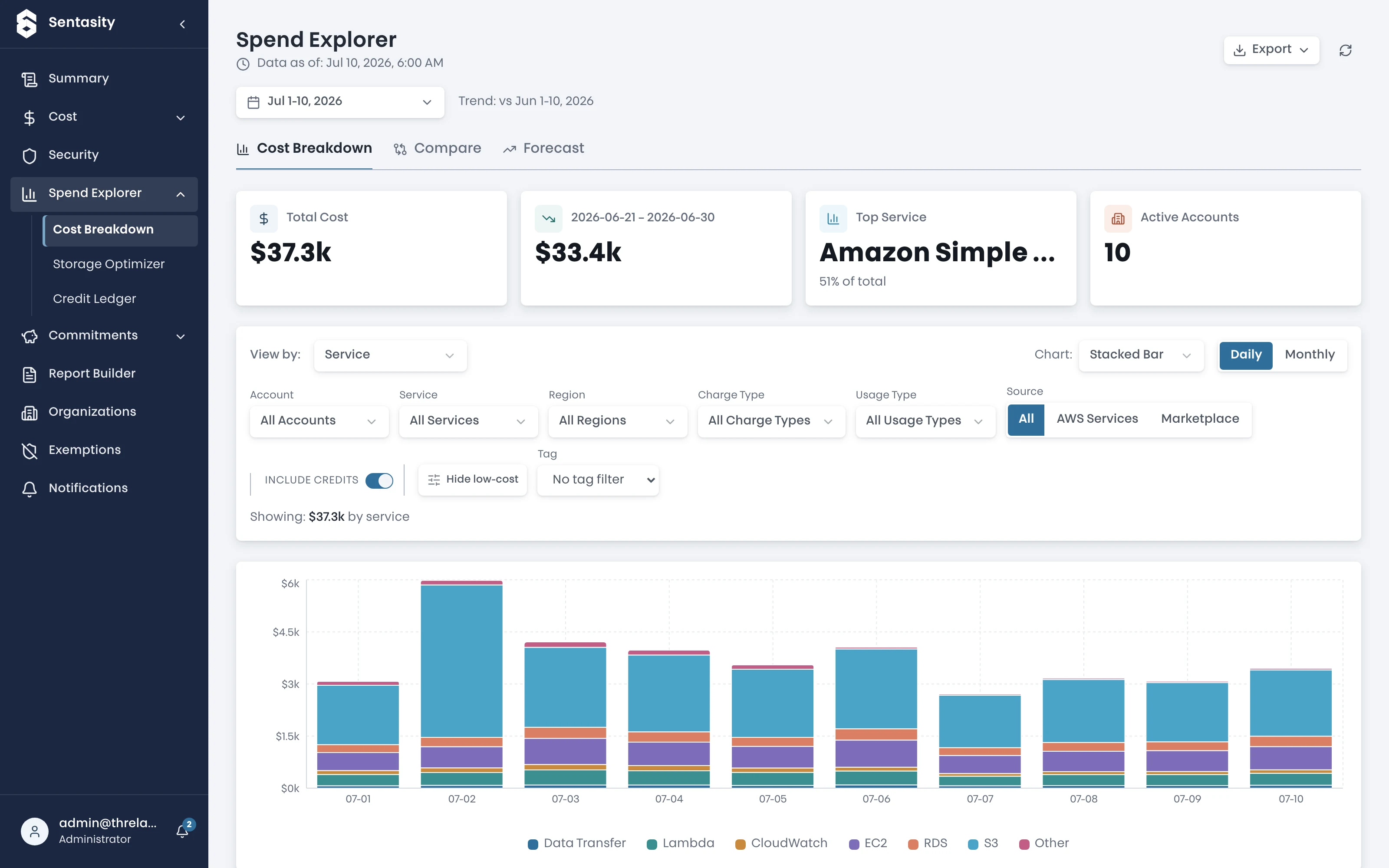Click the downward trend icon on previous period card
This screenshot has width=1389, height=868.
[x=549, y=218]
